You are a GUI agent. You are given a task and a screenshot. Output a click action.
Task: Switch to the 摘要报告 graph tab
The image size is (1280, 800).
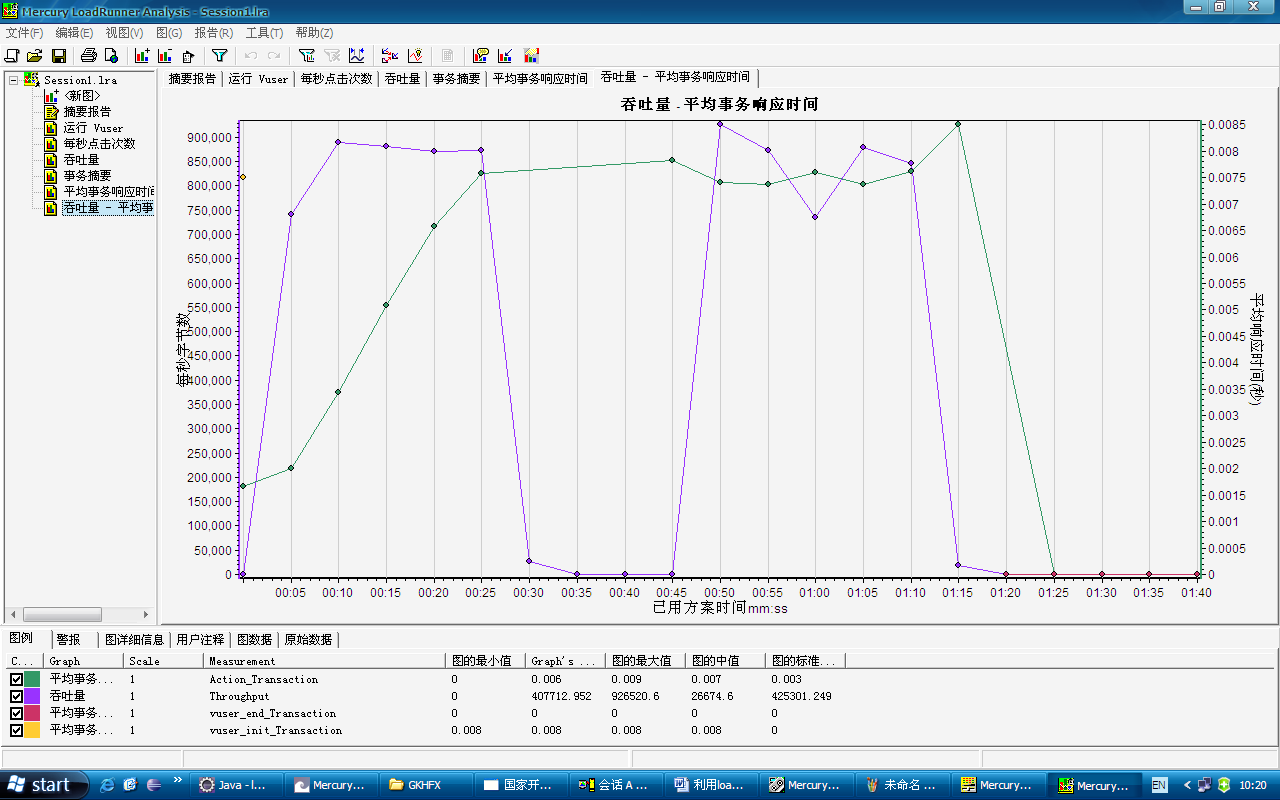(x=192, y=78)
